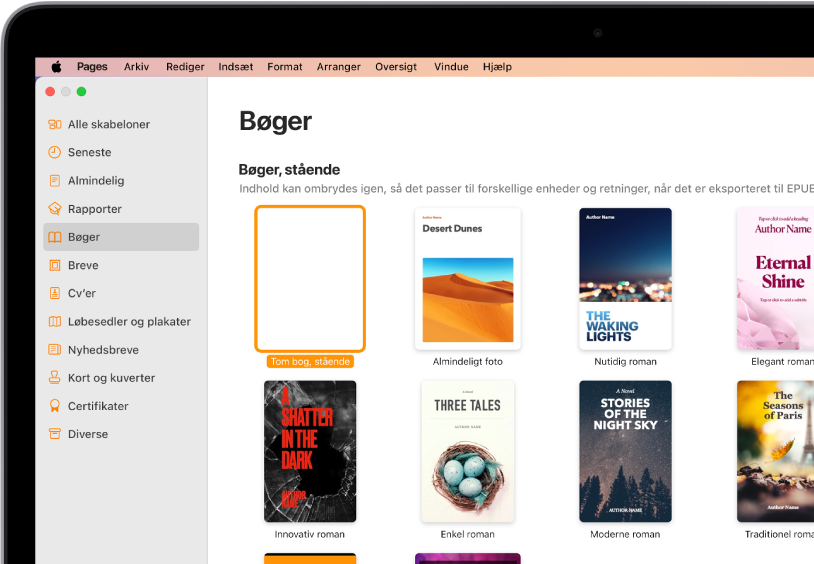Show Seneste templates label

90,152
